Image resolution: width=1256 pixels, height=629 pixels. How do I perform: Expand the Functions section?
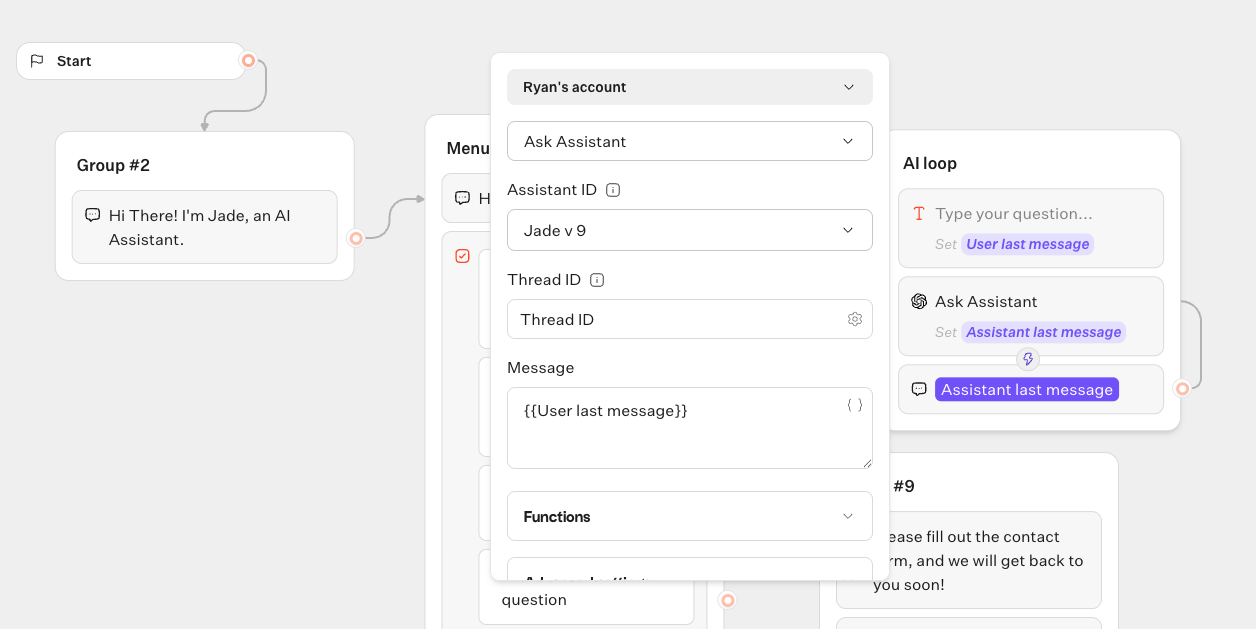(x=689, y=516)
